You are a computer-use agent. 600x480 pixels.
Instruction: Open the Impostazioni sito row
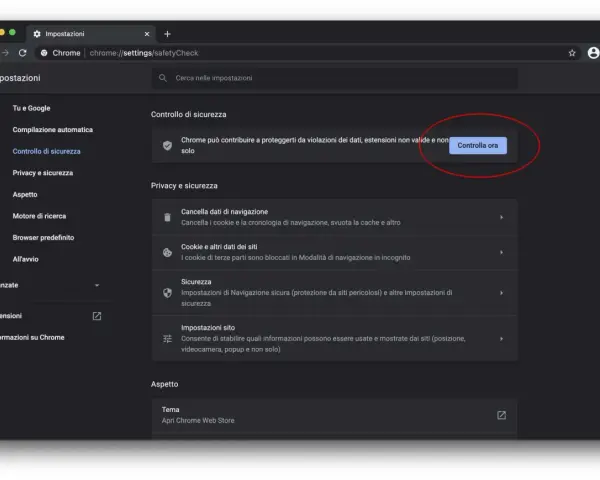click(335, 338)
